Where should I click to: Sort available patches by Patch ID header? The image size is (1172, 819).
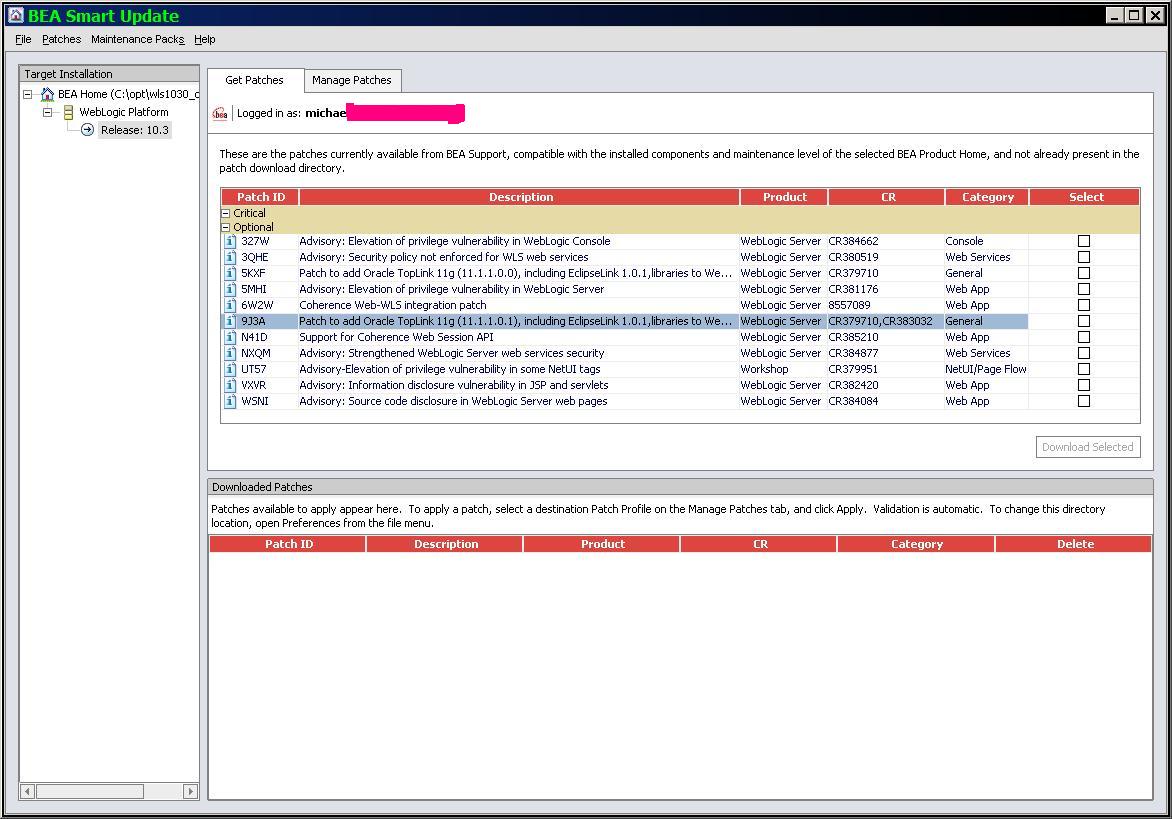coord(260,197)
